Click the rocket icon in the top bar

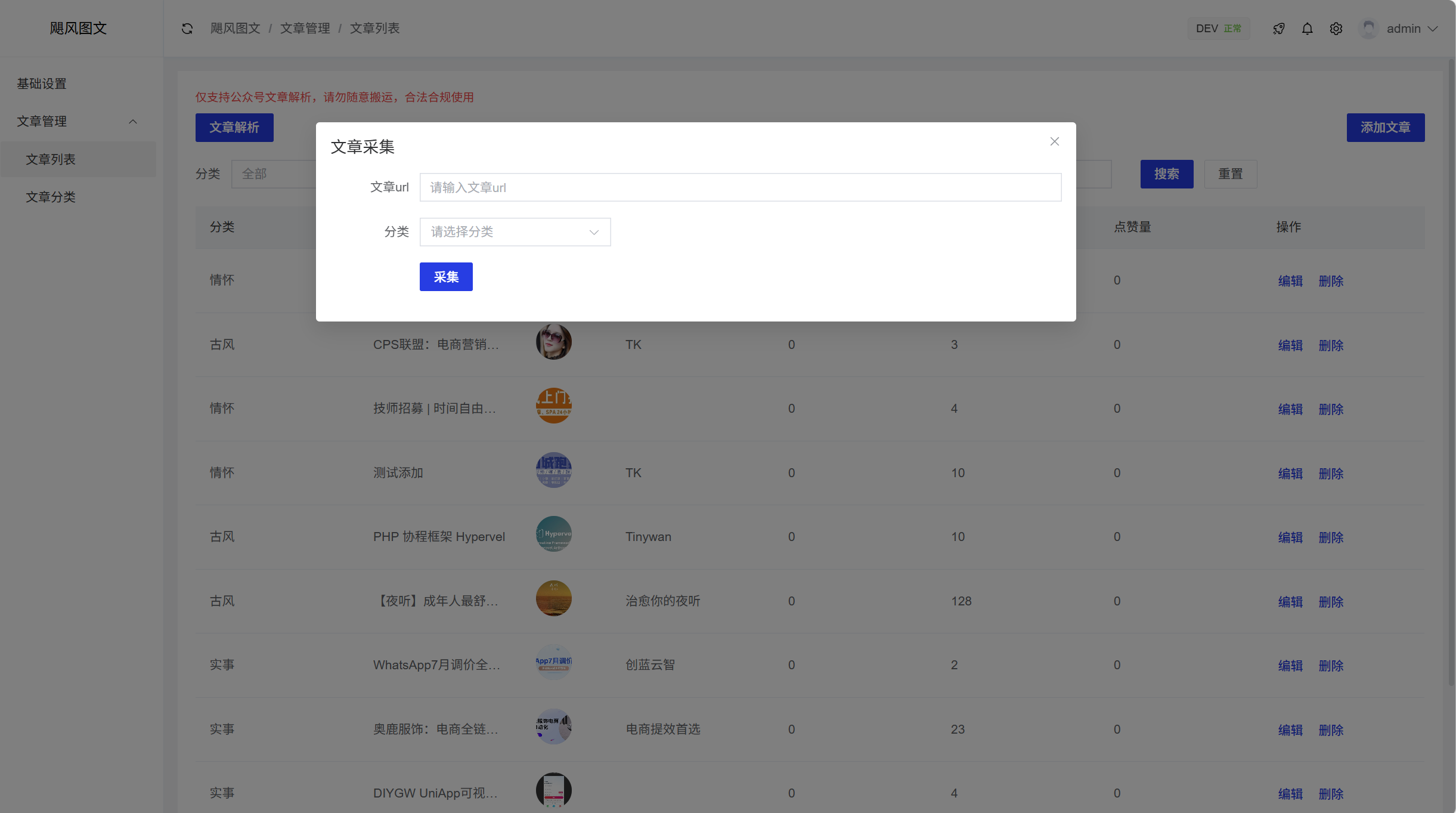(x=1278, y=28)
